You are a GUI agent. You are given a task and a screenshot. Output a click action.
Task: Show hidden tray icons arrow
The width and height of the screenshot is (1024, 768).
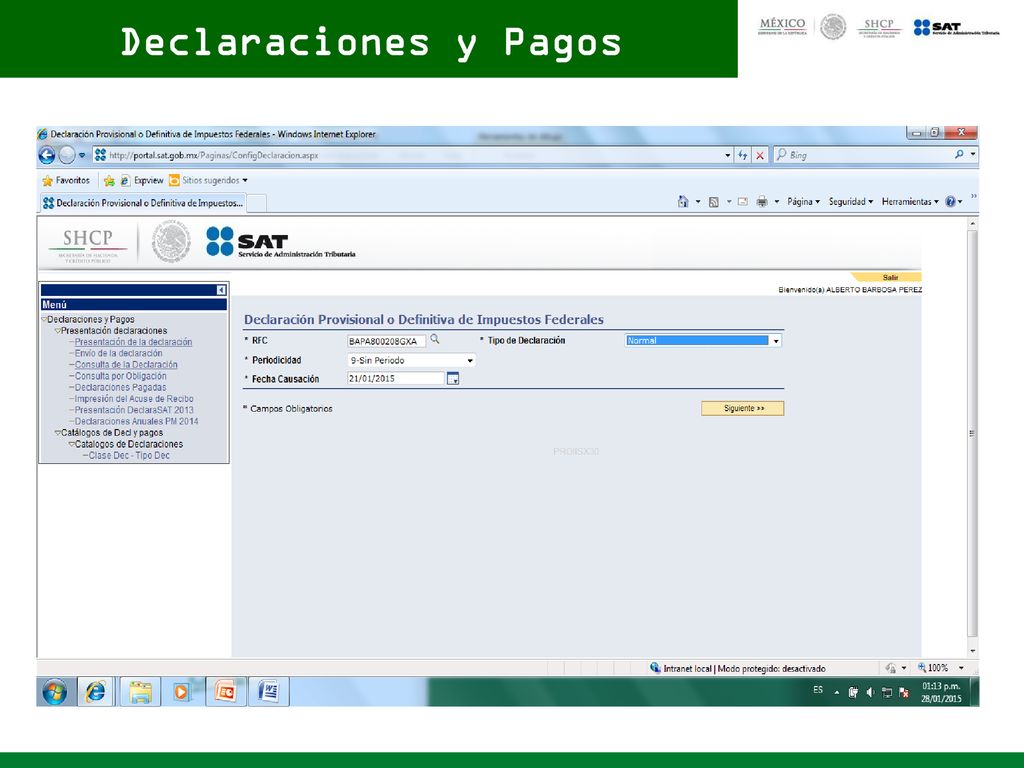point(837,693)
